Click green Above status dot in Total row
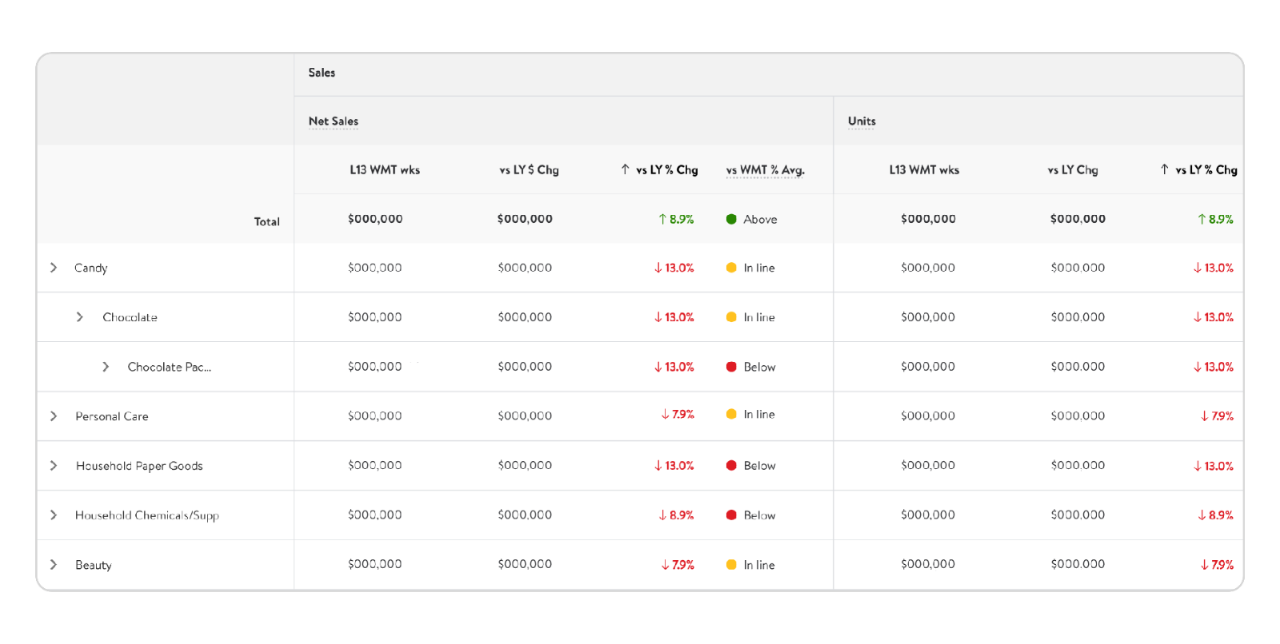1280x644 pixels. click(731, 219)
